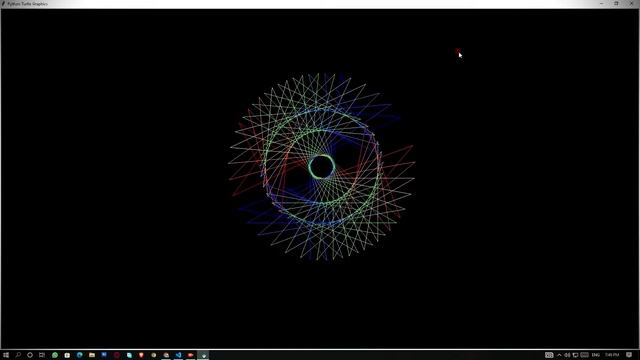Switch to Visual Studio Code in taskbar
This screenshot has height=360, width=640.
pyautogui.click(x=178, y=355)
